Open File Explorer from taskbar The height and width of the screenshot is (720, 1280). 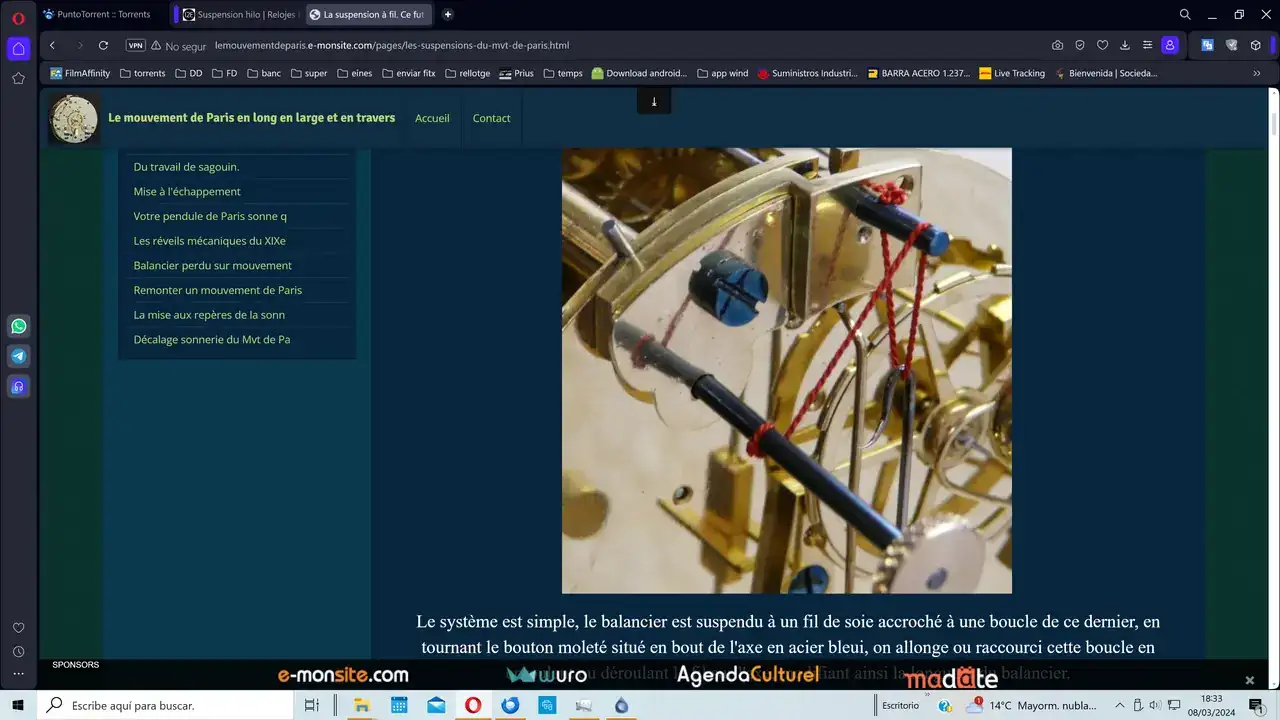tap(361, 705)
